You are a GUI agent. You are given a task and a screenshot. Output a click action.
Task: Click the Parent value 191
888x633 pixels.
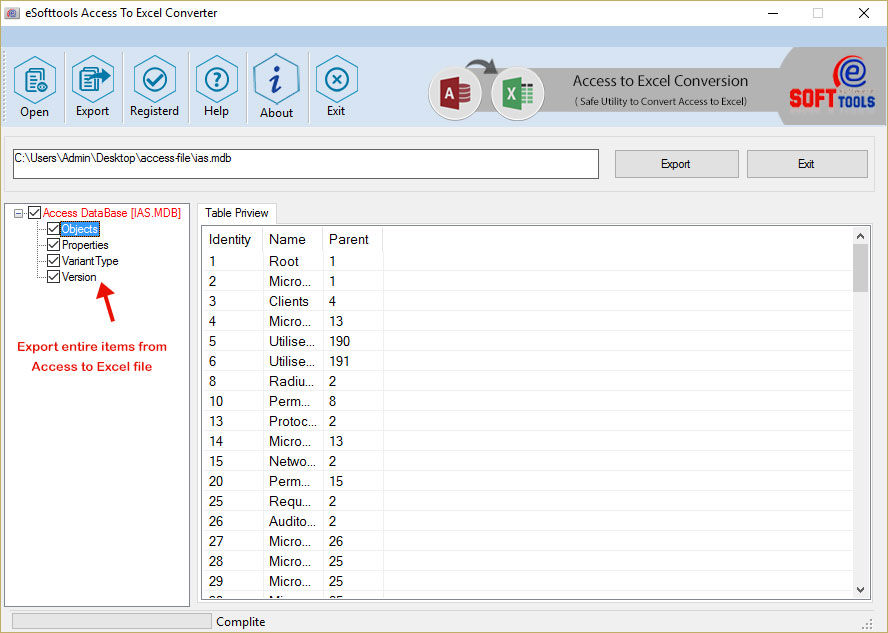pyautogui.click(x=353, y=361)
